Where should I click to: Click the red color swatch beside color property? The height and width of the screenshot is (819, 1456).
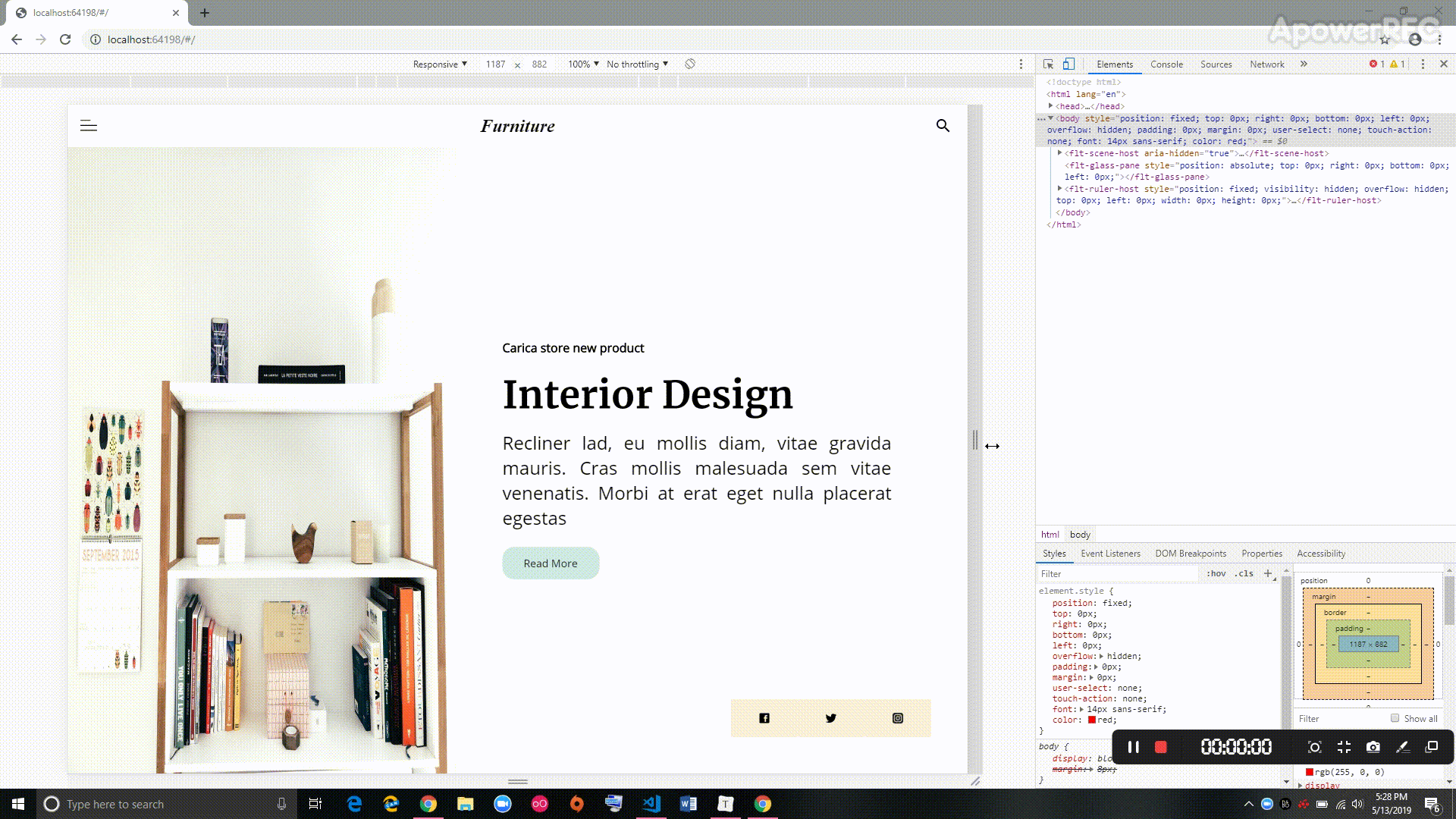1092,720
